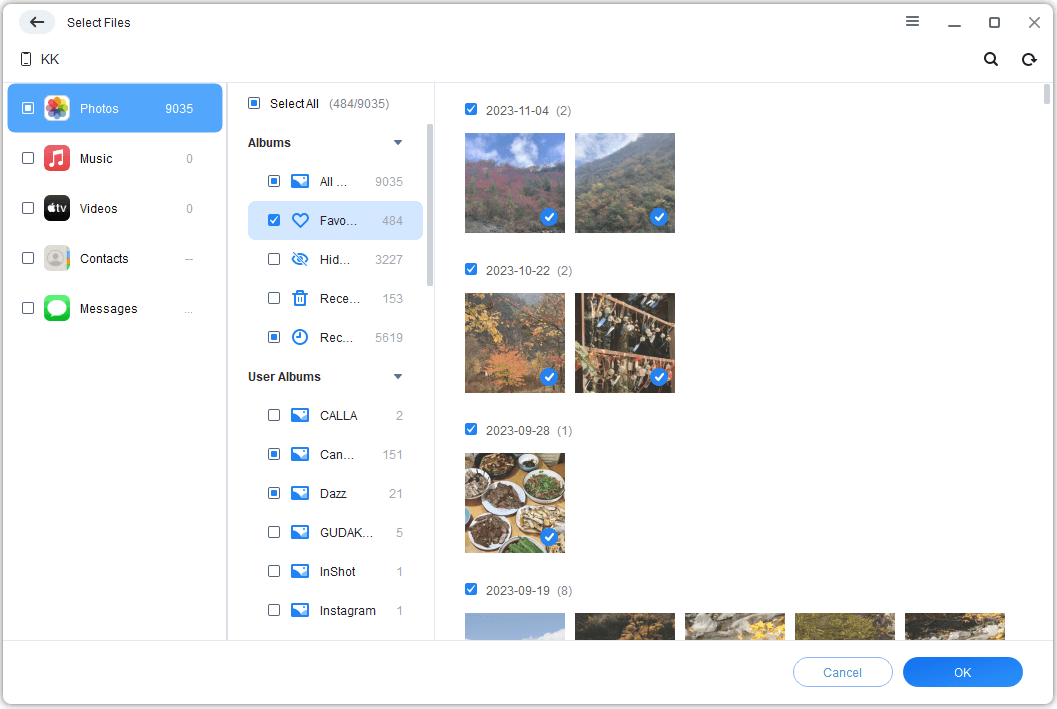
Task: Click the Cancel button
Action: coord(843,672)
